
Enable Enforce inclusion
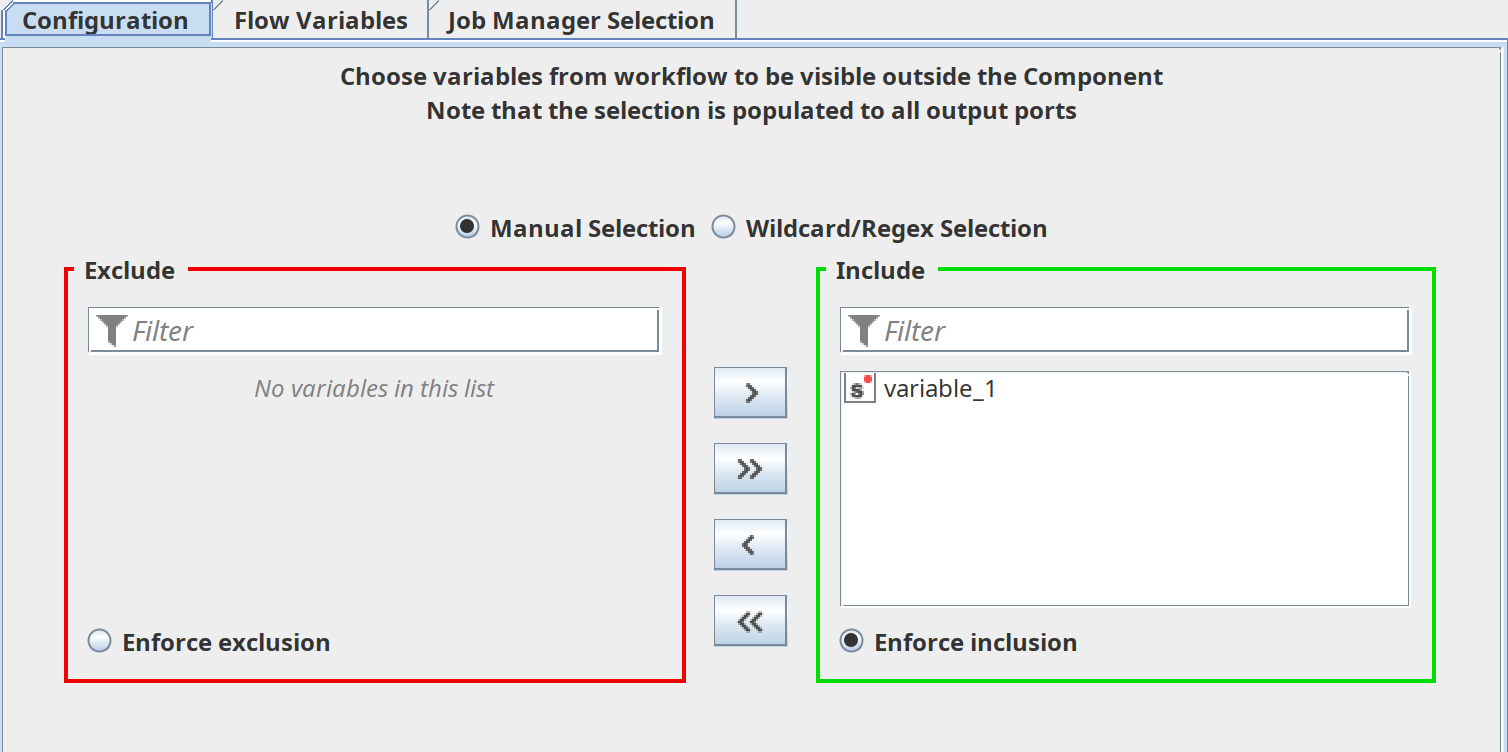pos(851,642)
